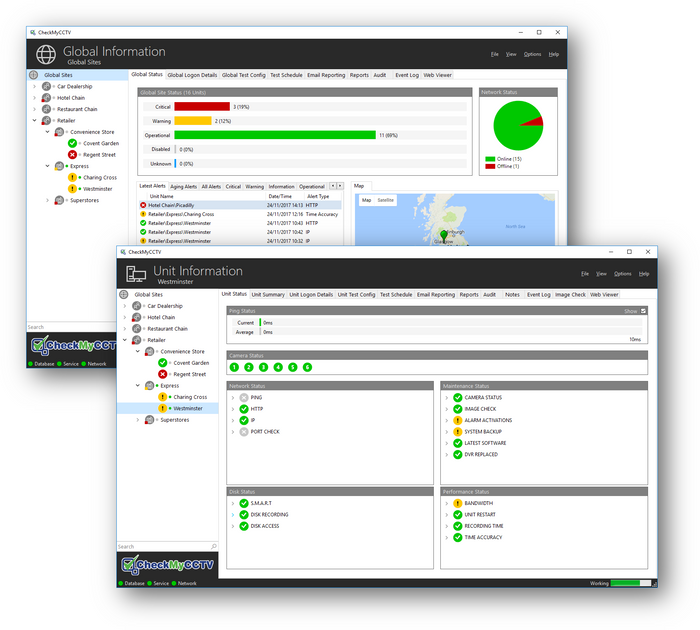Click the PING grey status icon
The width and height of the screenshot is (700, 630).
point(244,397)
